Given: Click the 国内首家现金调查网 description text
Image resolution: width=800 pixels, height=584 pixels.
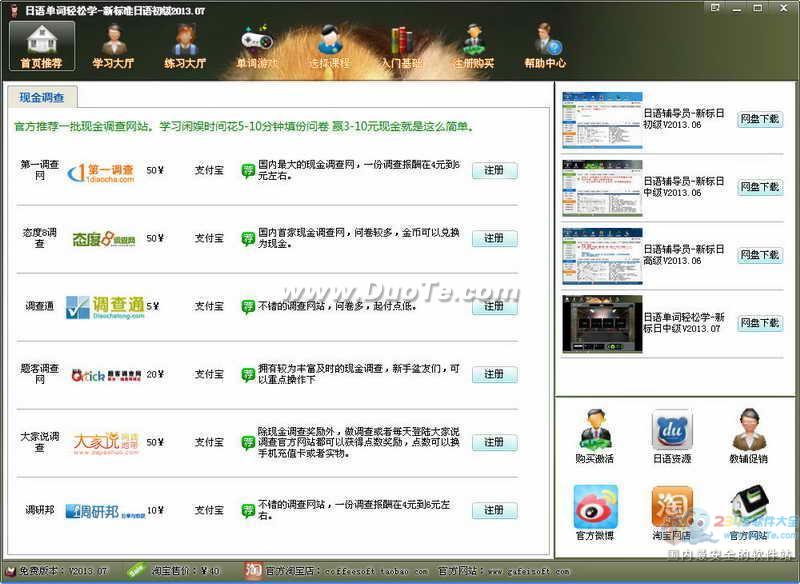Looking at the screenshot, I should 359,238.
